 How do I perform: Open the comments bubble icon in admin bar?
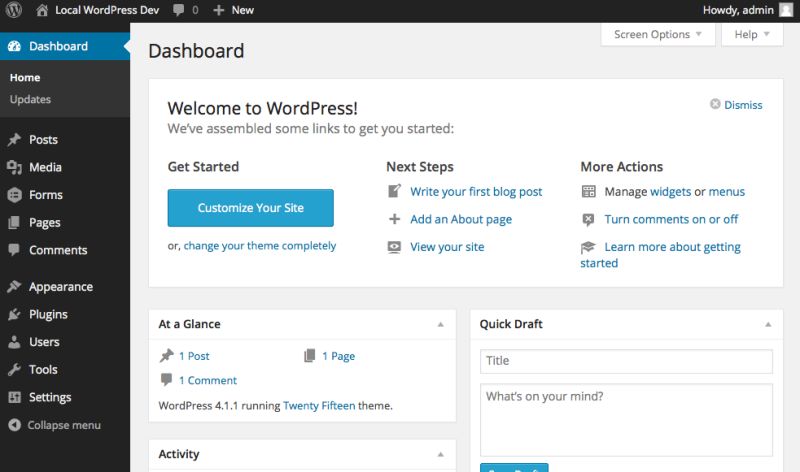[178, 10]
